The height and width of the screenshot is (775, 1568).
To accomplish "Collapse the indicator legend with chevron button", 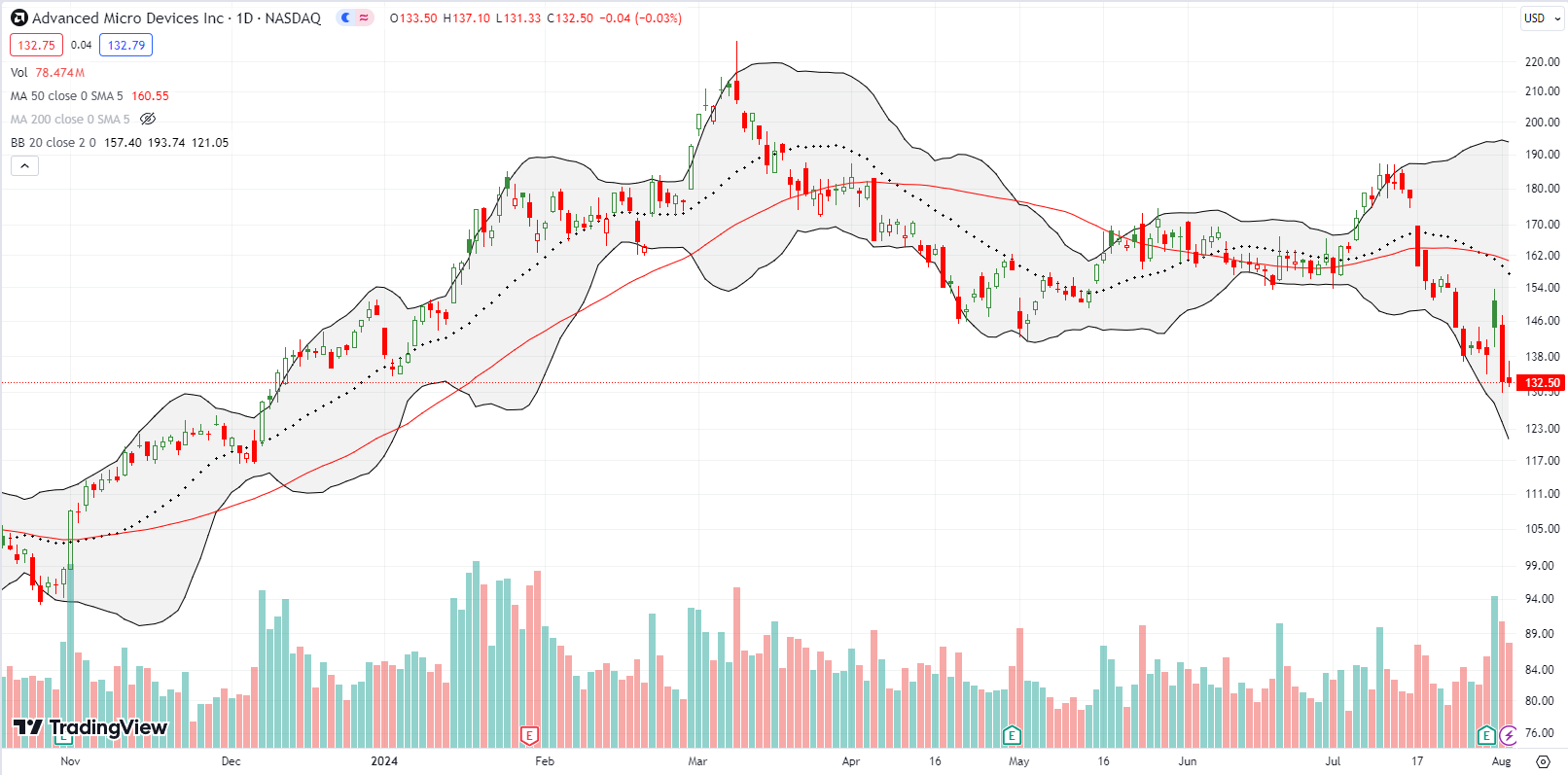I will (25, 166).
